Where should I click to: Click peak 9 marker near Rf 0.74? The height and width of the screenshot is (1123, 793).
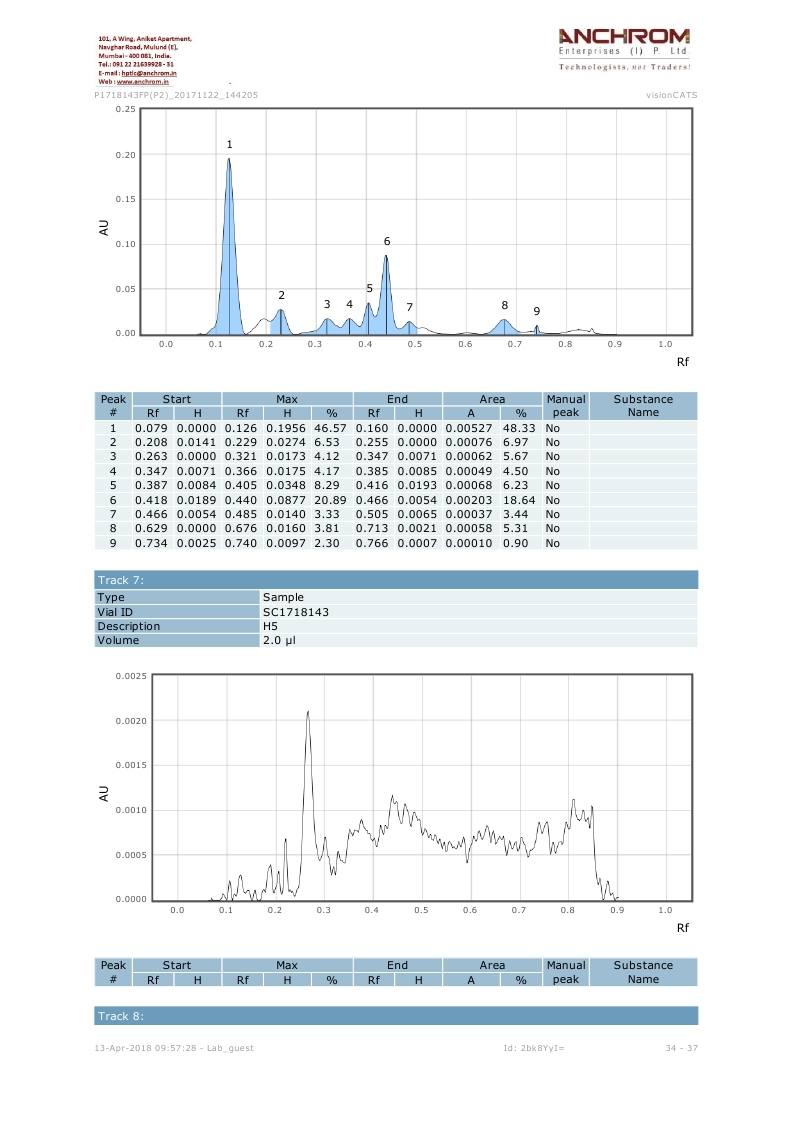point(537,312)
